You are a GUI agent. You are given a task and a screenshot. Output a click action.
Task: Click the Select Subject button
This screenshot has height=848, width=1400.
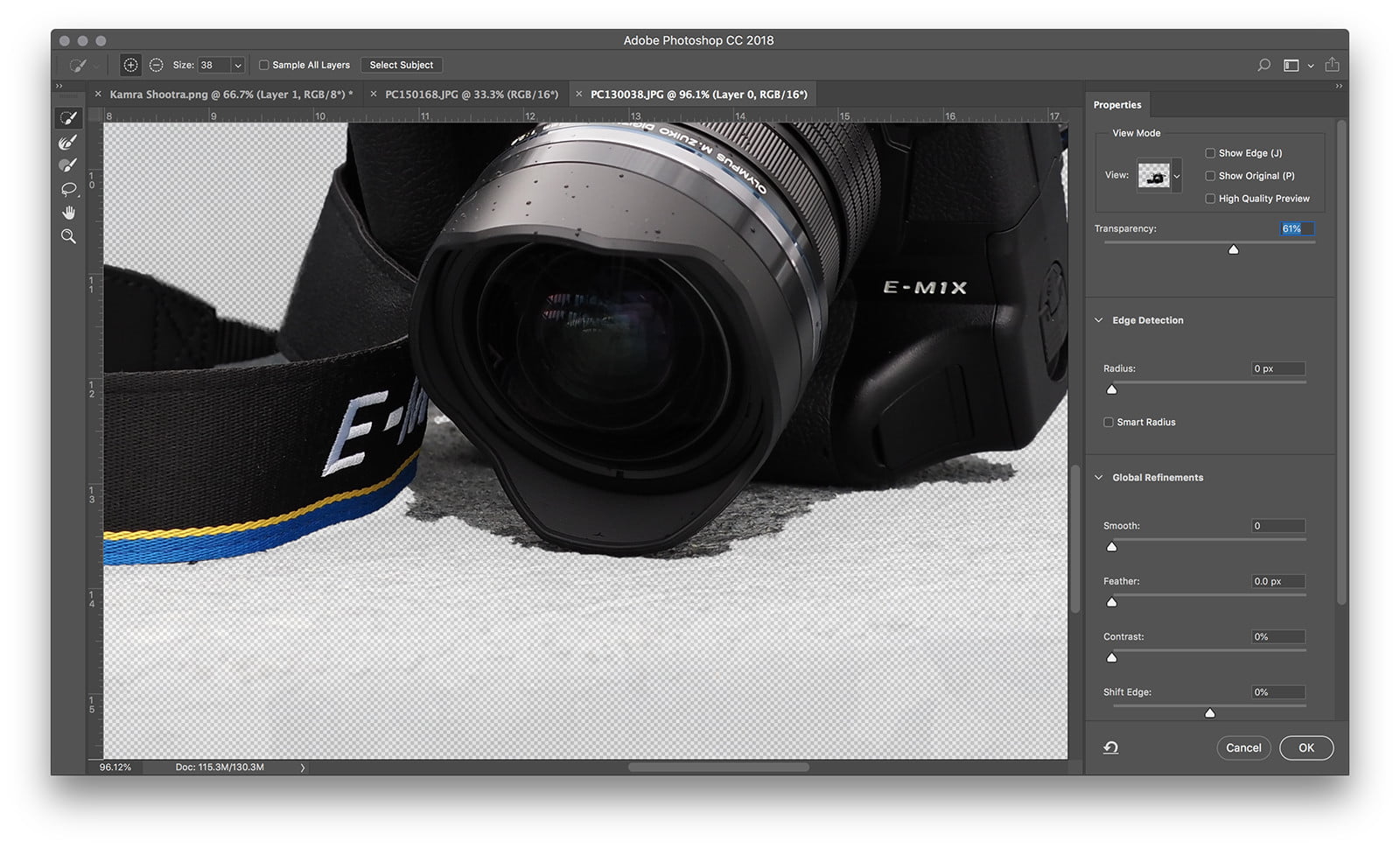(x=402, y=65)
